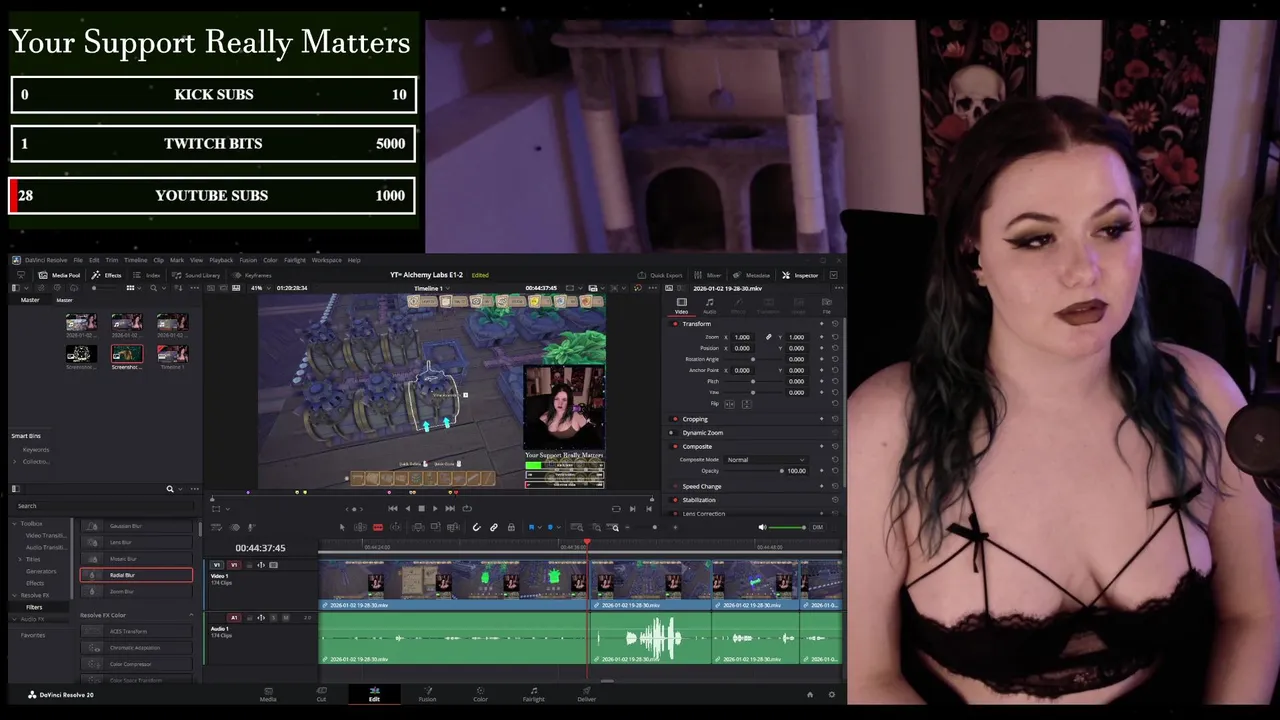Collapse the Toolbox tree category
This screenshot has width=1280, height=720.
pyautogui.click(x=14, y=523)
